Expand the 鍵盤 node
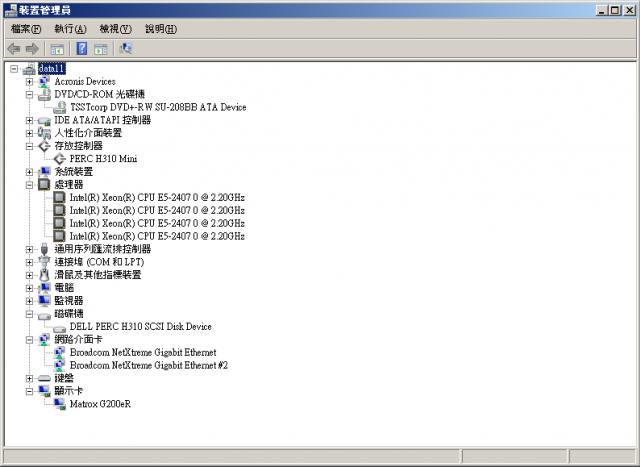 (x=29, y=378)
